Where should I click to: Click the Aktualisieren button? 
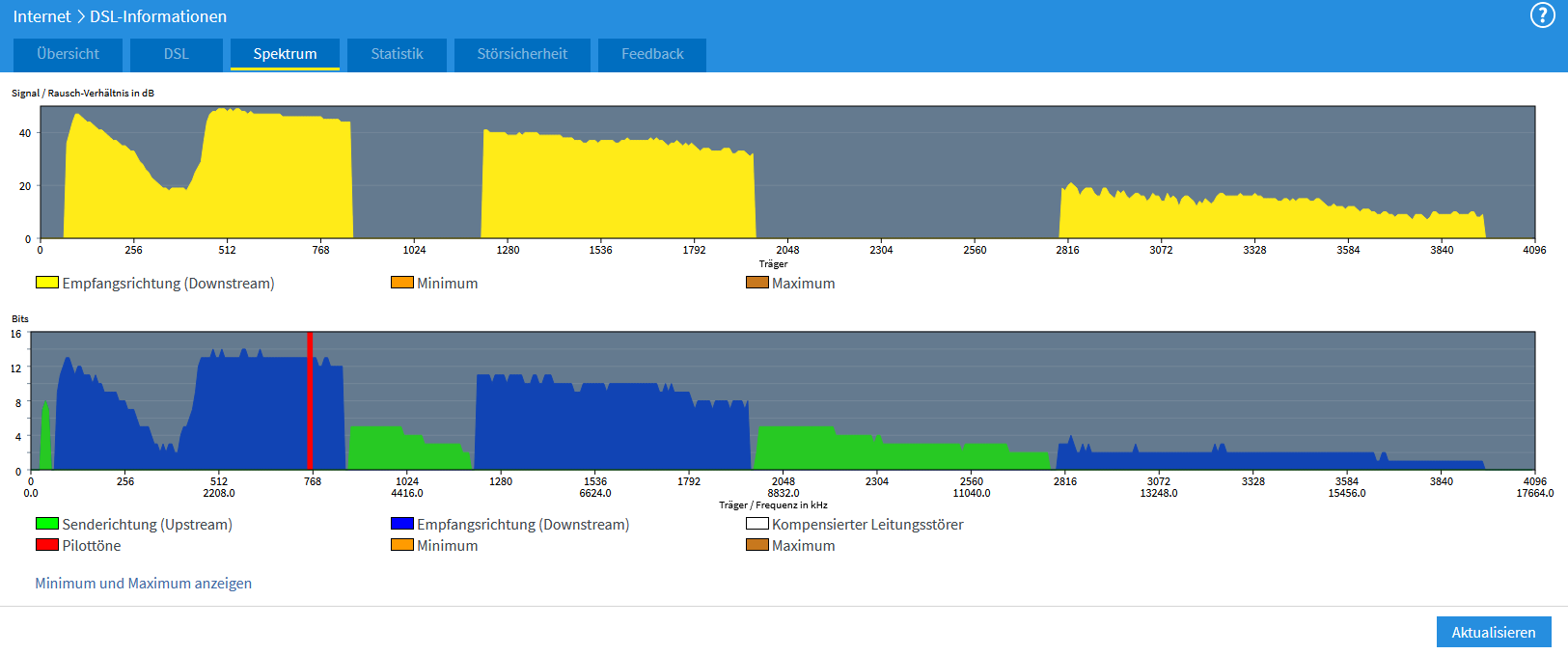(1494, 632)
